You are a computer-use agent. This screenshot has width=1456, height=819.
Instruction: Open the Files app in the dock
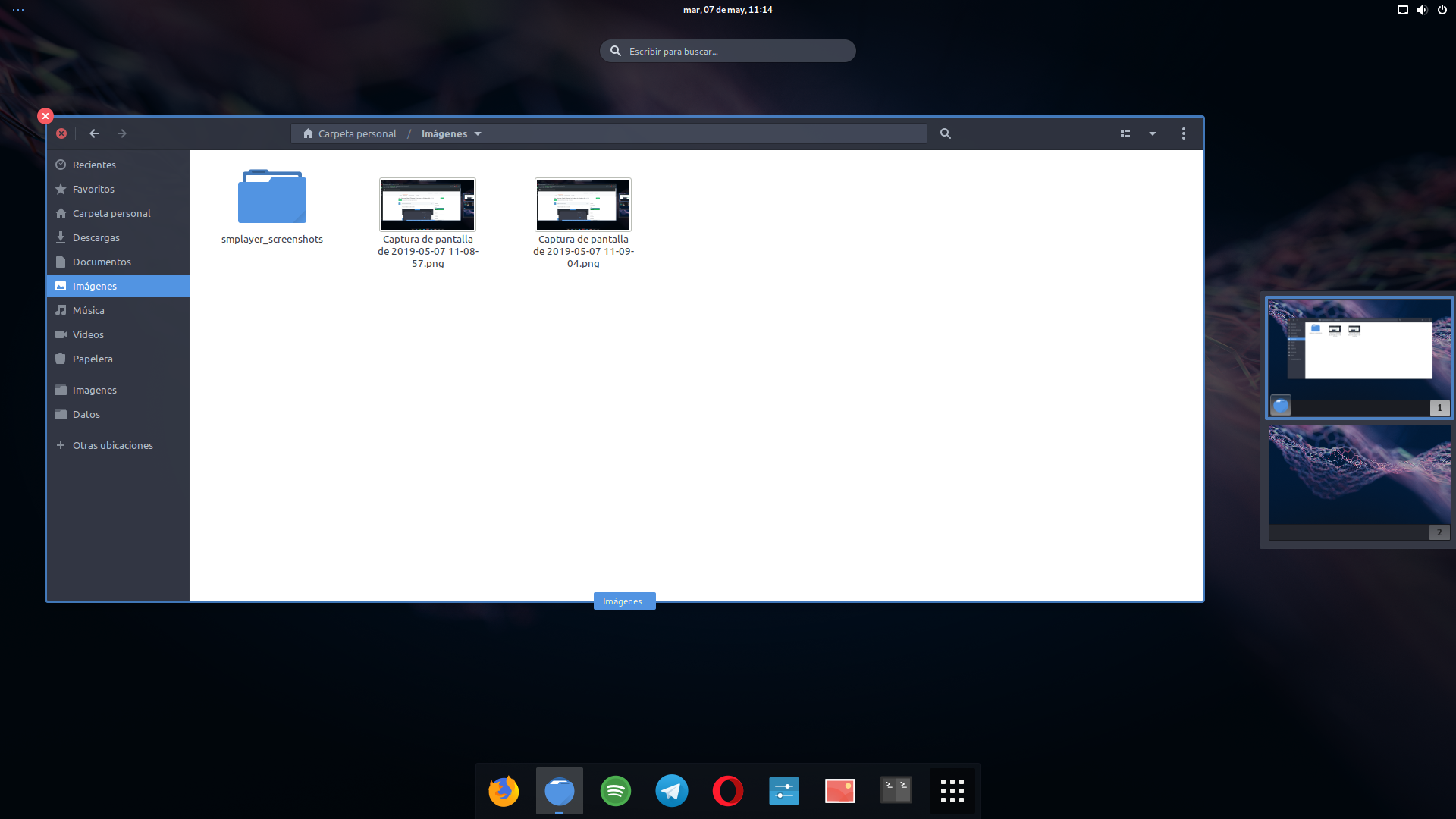pyautogui.click(x=560, y=791)
